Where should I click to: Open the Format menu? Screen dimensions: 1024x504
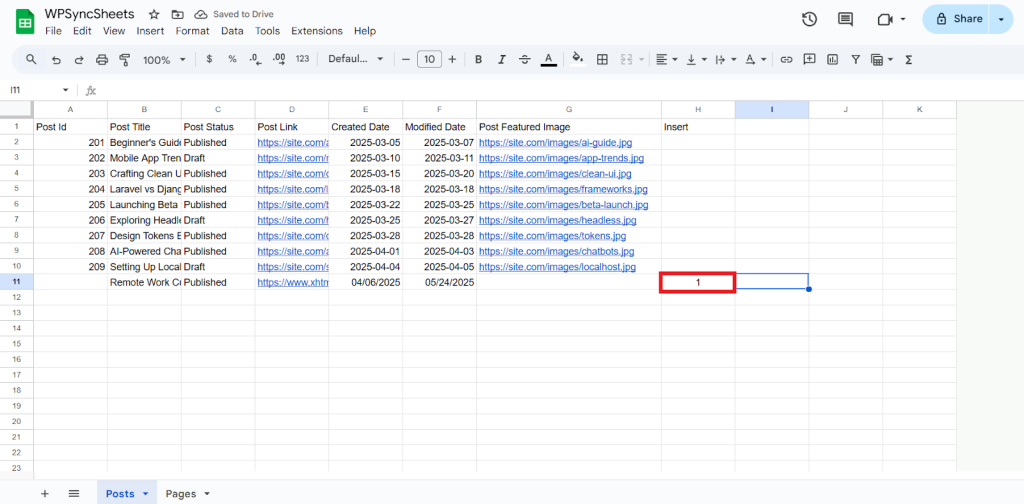193,31
